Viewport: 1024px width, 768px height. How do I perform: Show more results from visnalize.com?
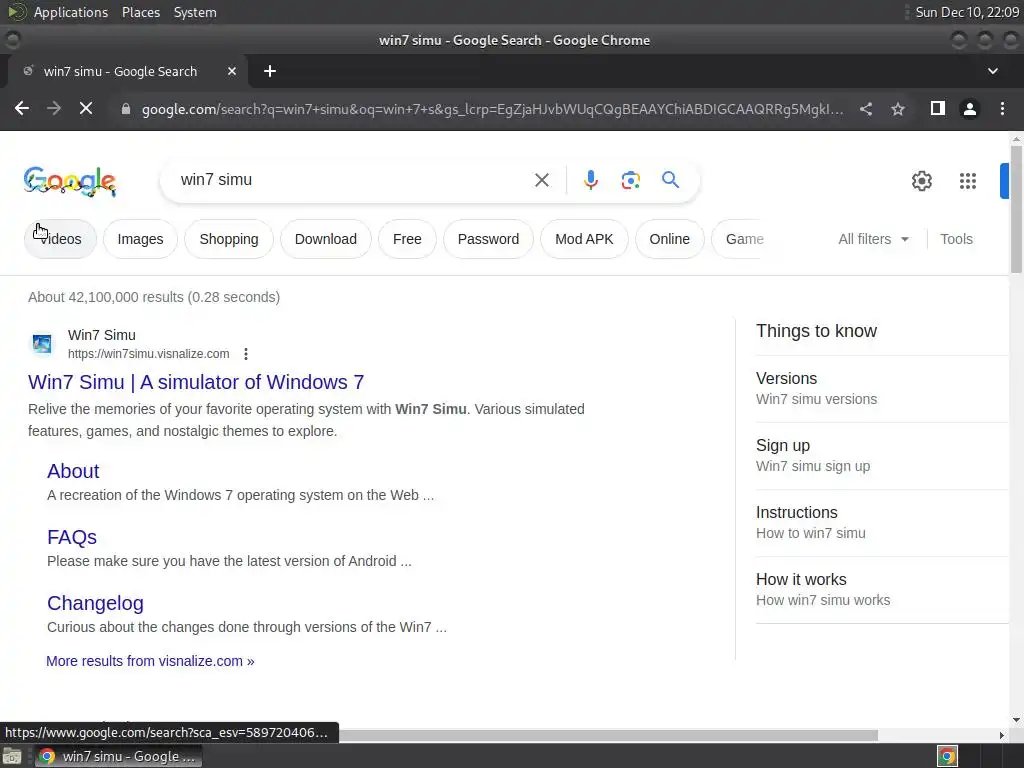150,661
